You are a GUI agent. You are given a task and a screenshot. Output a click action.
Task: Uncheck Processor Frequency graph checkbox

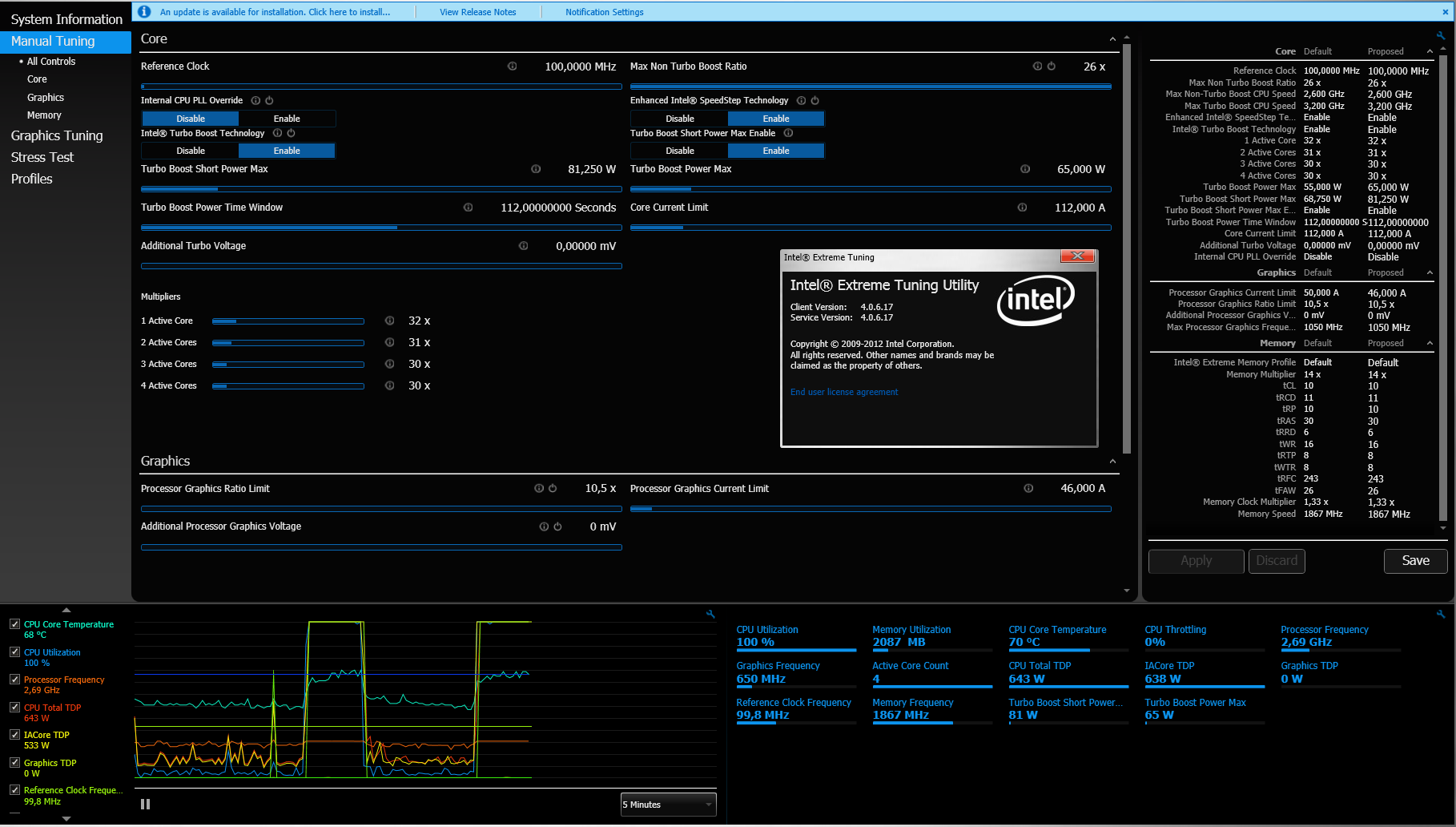(14, 680)
